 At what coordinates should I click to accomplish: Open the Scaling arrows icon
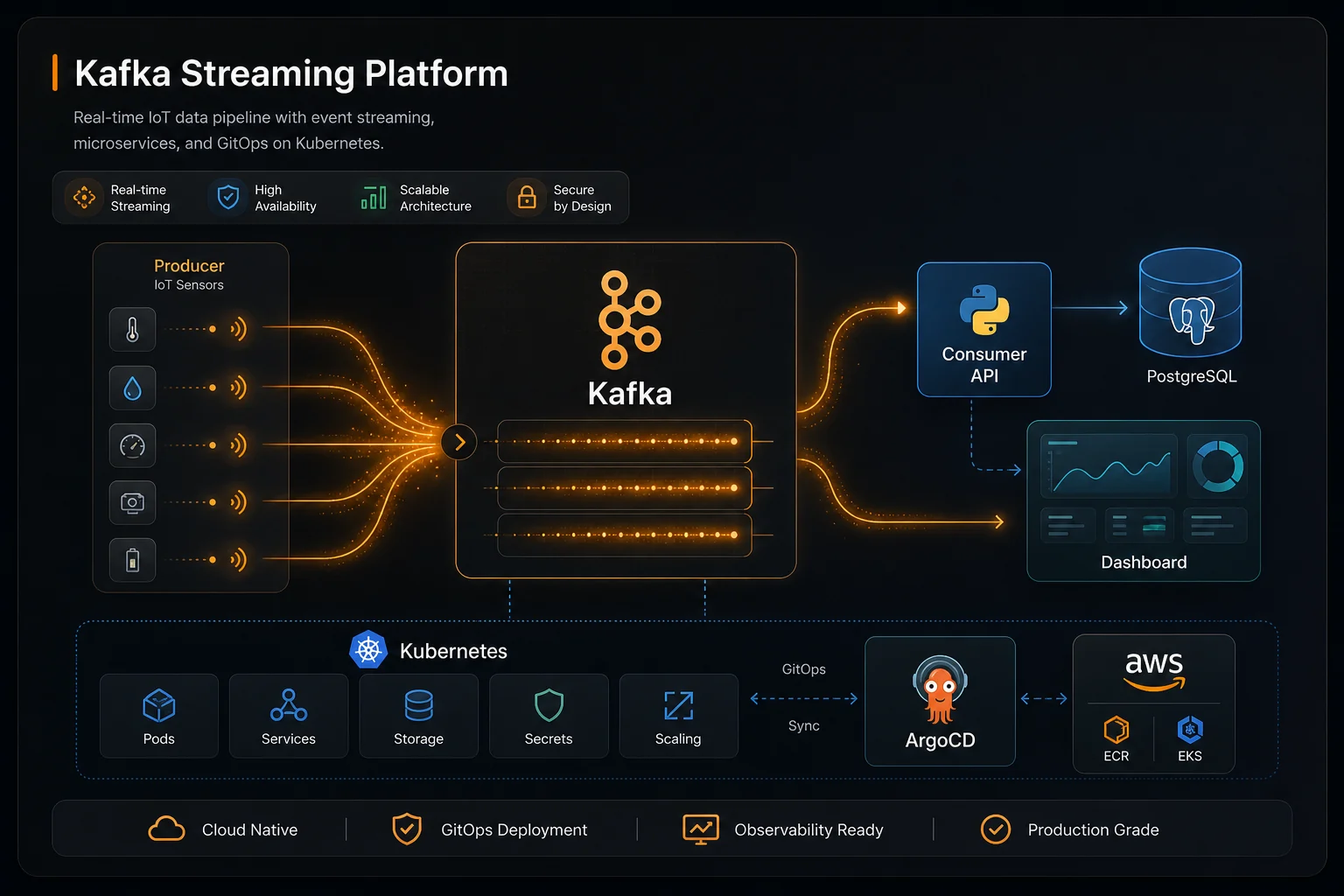tap(678, 705)
